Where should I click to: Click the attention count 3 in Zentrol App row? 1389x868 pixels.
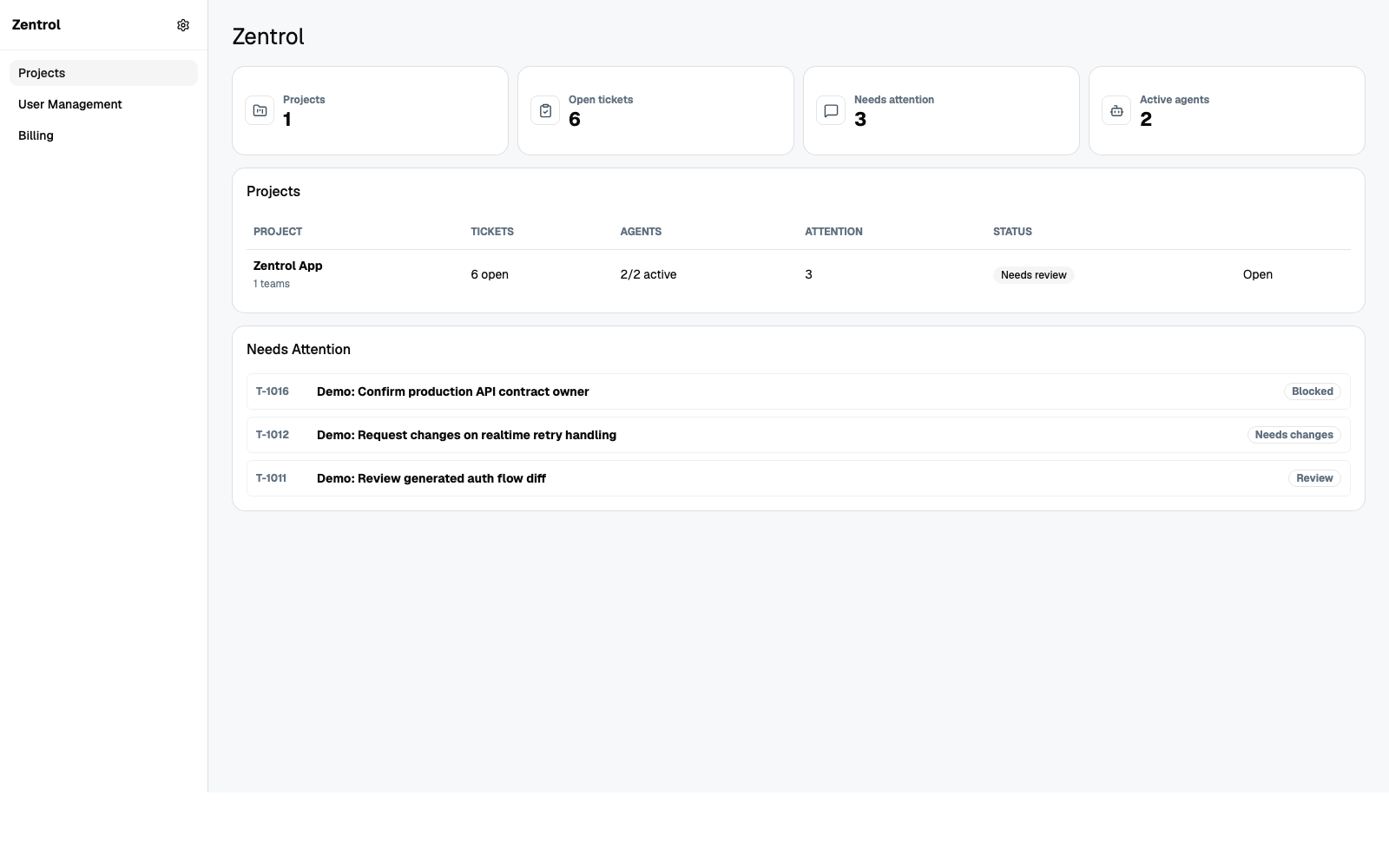pos(808,274)
